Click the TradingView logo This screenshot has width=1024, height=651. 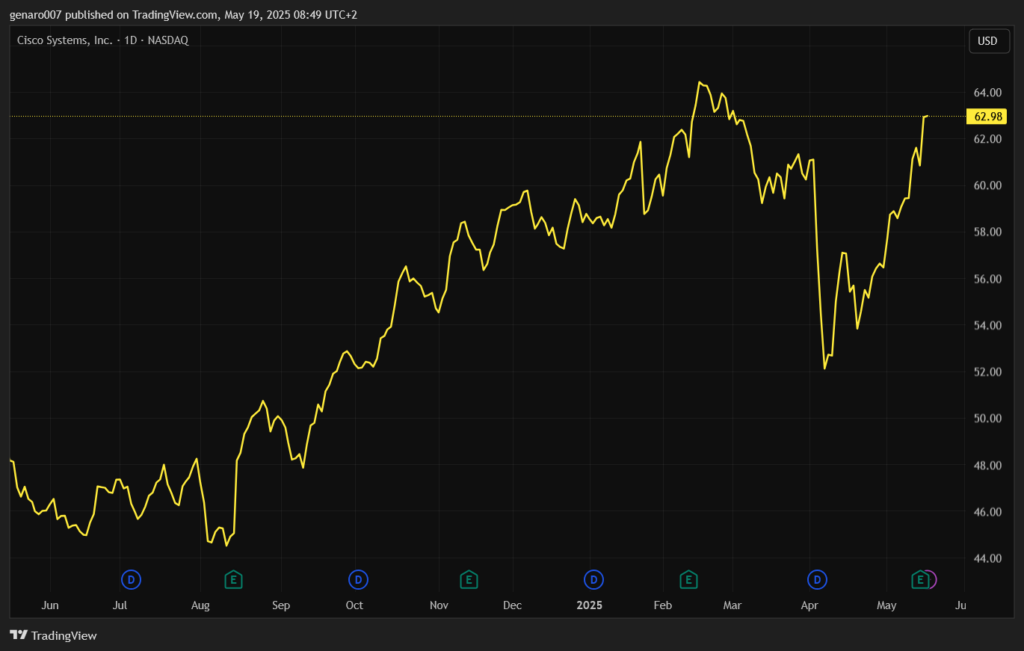[53, 635]
